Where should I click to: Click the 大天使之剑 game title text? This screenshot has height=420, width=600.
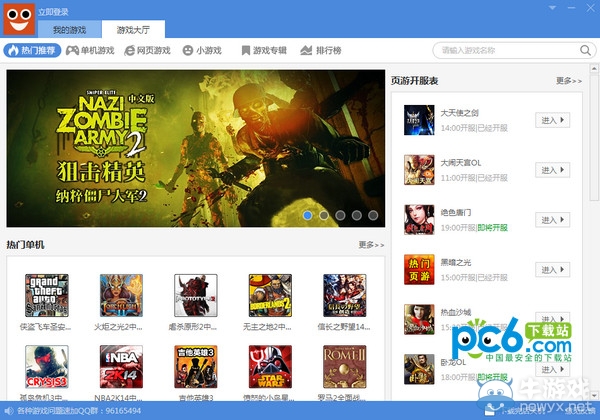[x=460, y=113]
